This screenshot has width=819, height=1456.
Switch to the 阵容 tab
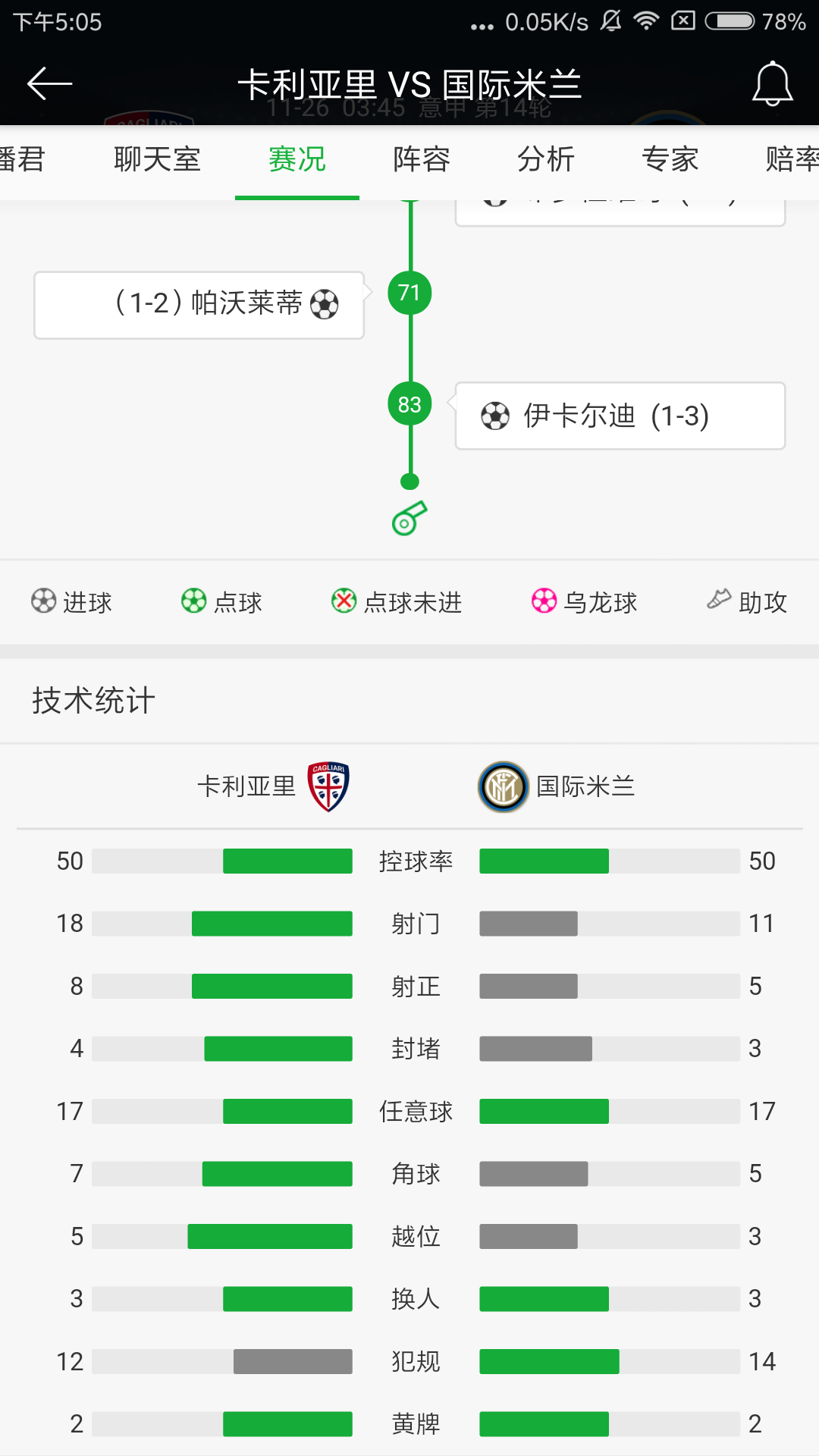(x=422, y=159)
